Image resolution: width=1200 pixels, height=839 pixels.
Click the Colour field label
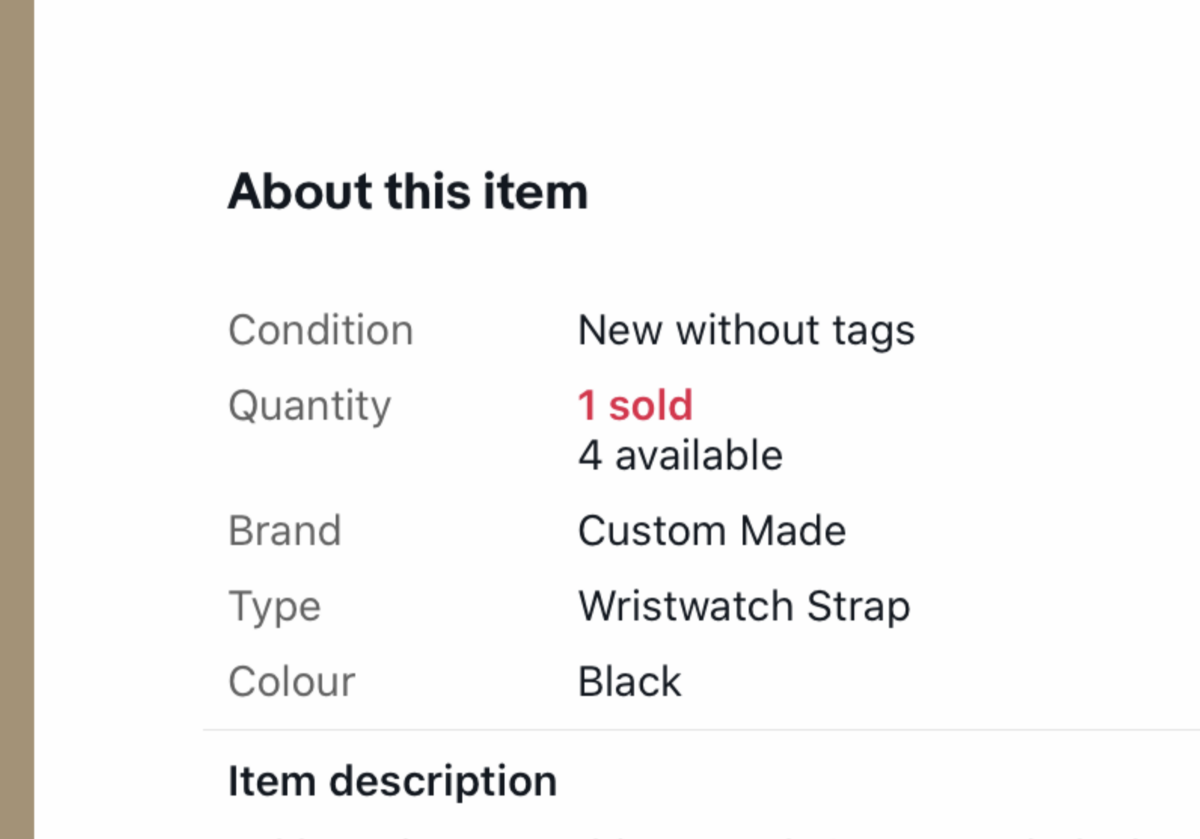(x=291, y=682)
